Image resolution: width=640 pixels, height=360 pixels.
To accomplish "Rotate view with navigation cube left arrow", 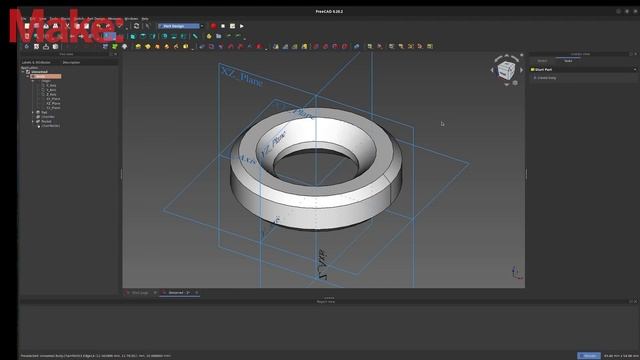I will click(492, 70).
